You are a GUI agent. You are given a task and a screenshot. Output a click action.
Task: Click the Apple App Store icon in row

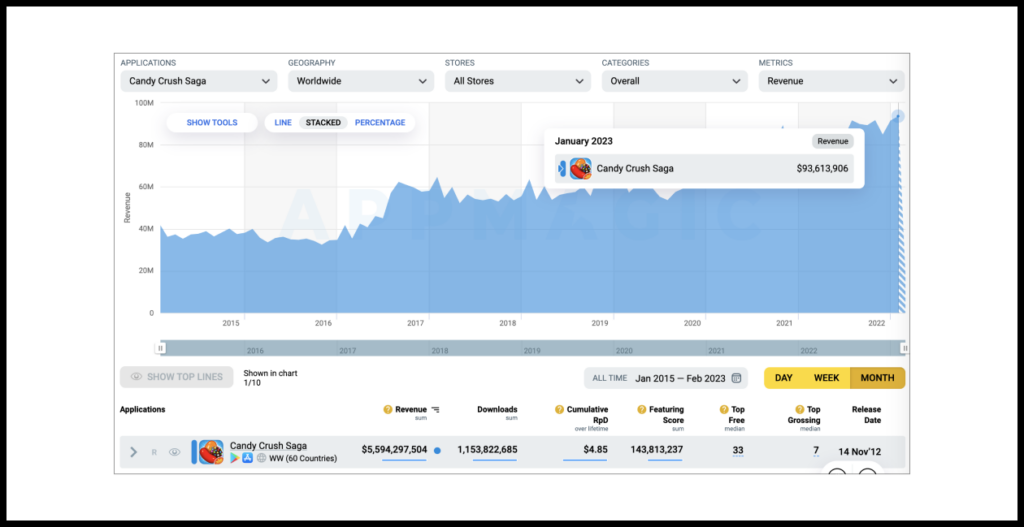(x=248, y=458)
